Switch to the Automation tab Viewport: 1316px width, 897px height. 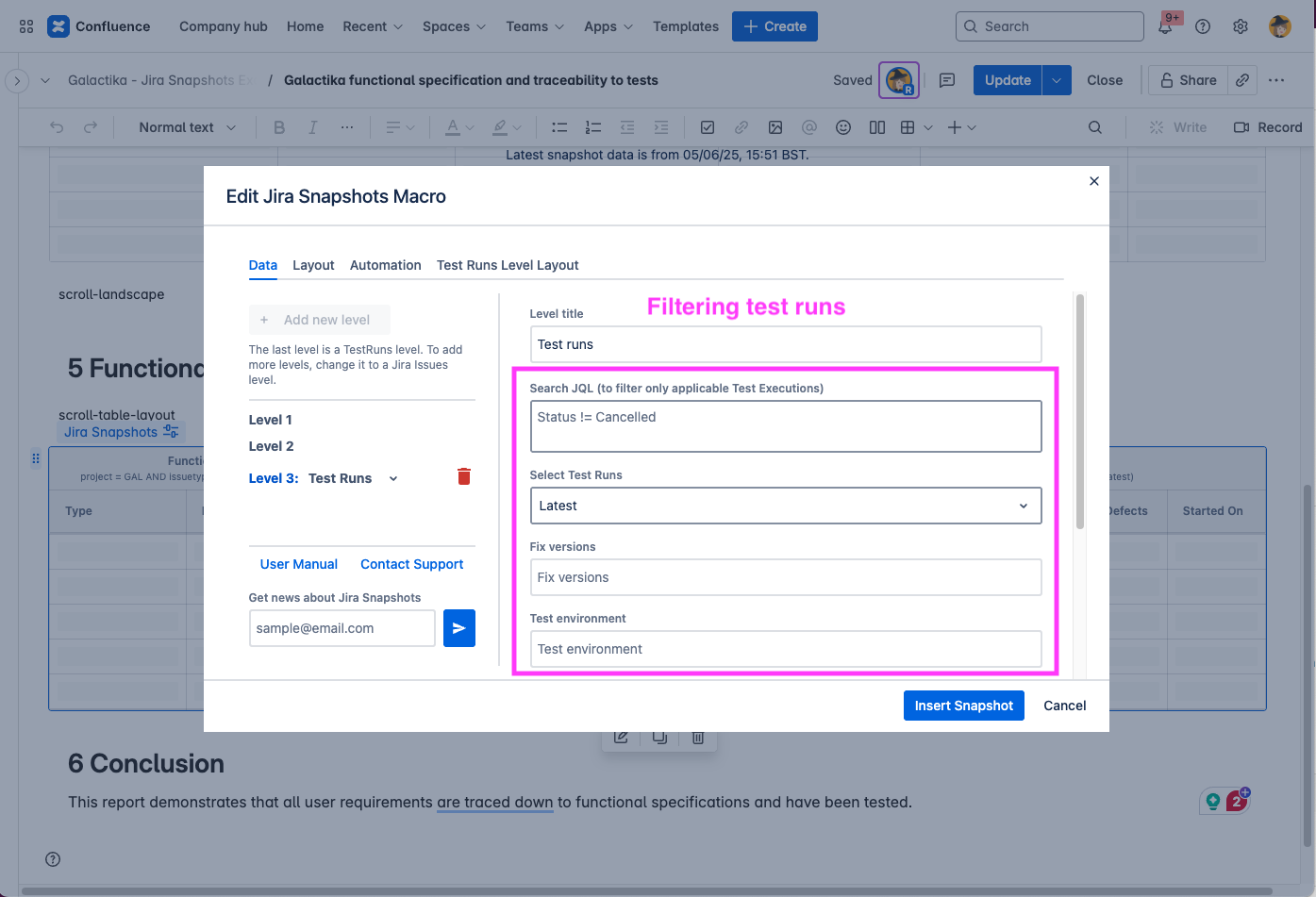pos(386,265)
